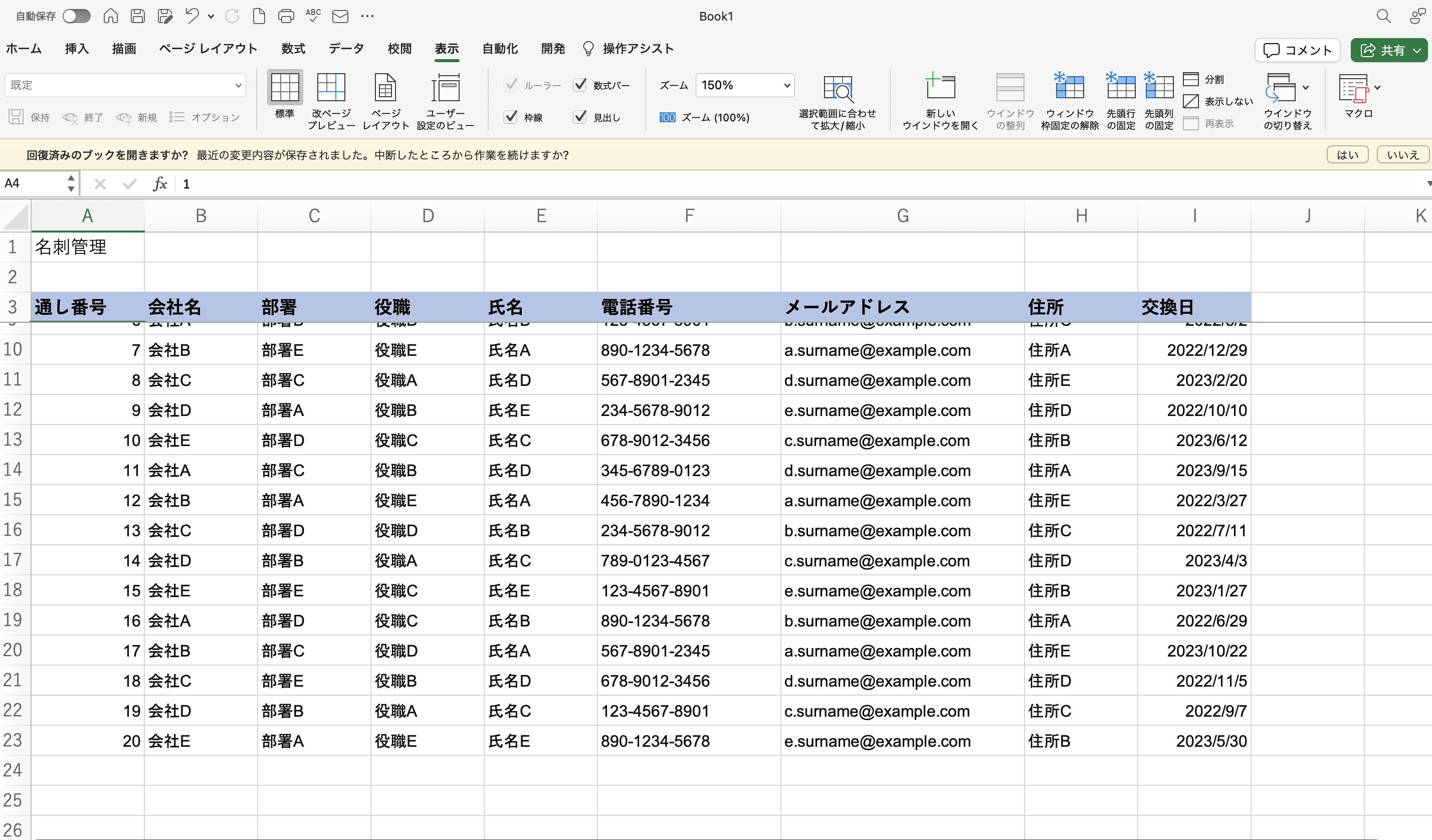1432x840 pixels.
Task: Select column F header
Action: (x=689, y=216)
